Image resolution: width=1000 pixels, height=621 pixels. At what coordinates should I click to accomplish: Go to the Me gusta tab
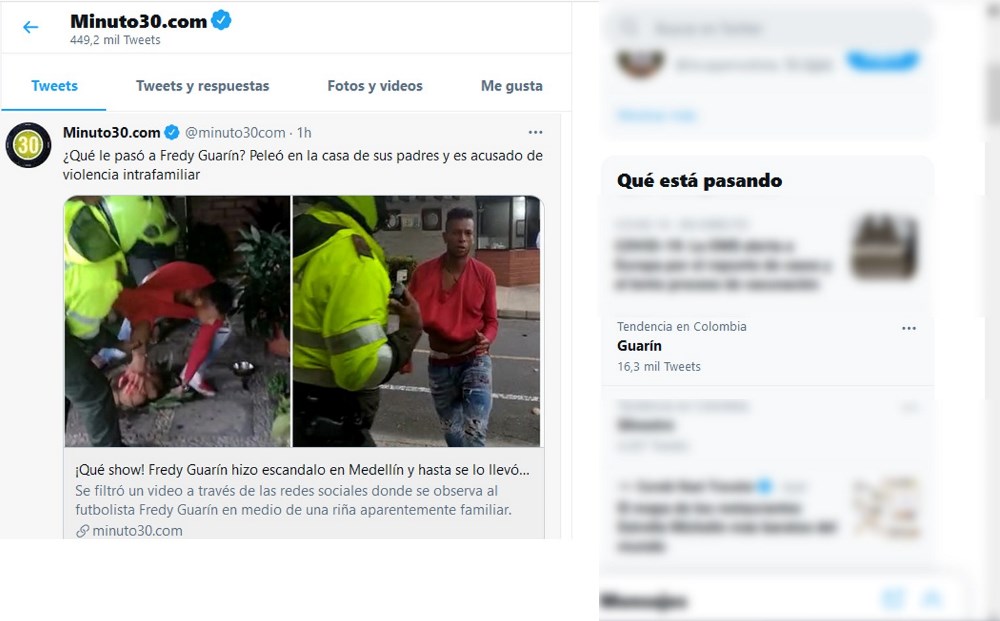pyautogui.click(x=511, y=86)
